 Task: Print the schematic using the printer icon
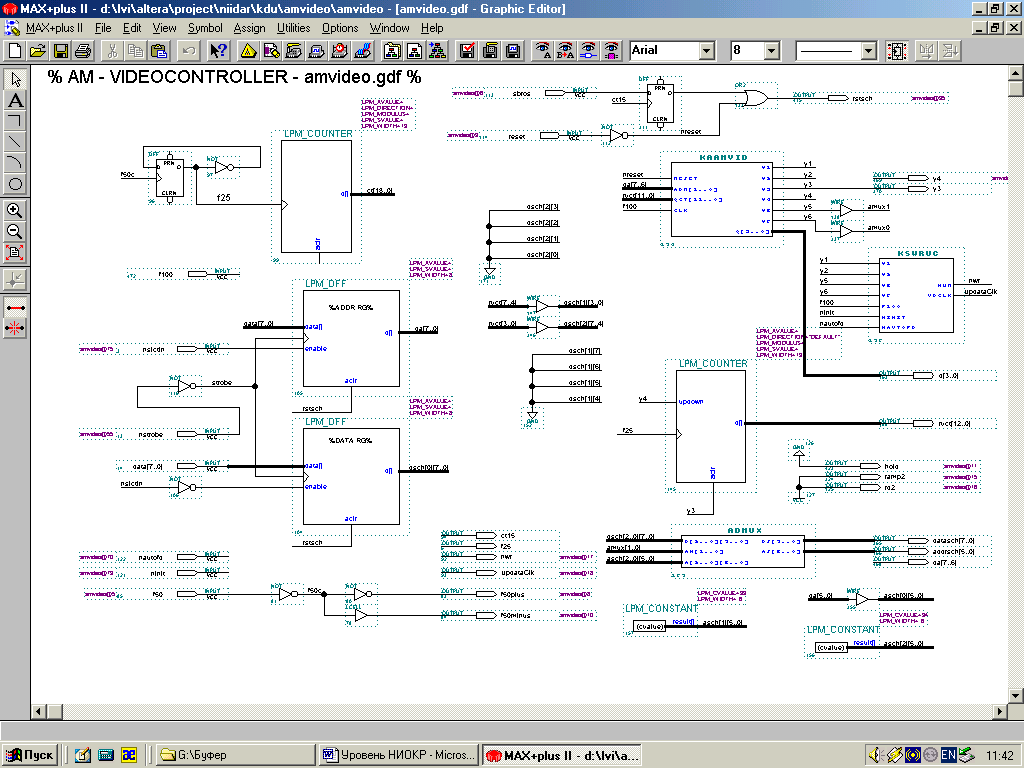84,50
